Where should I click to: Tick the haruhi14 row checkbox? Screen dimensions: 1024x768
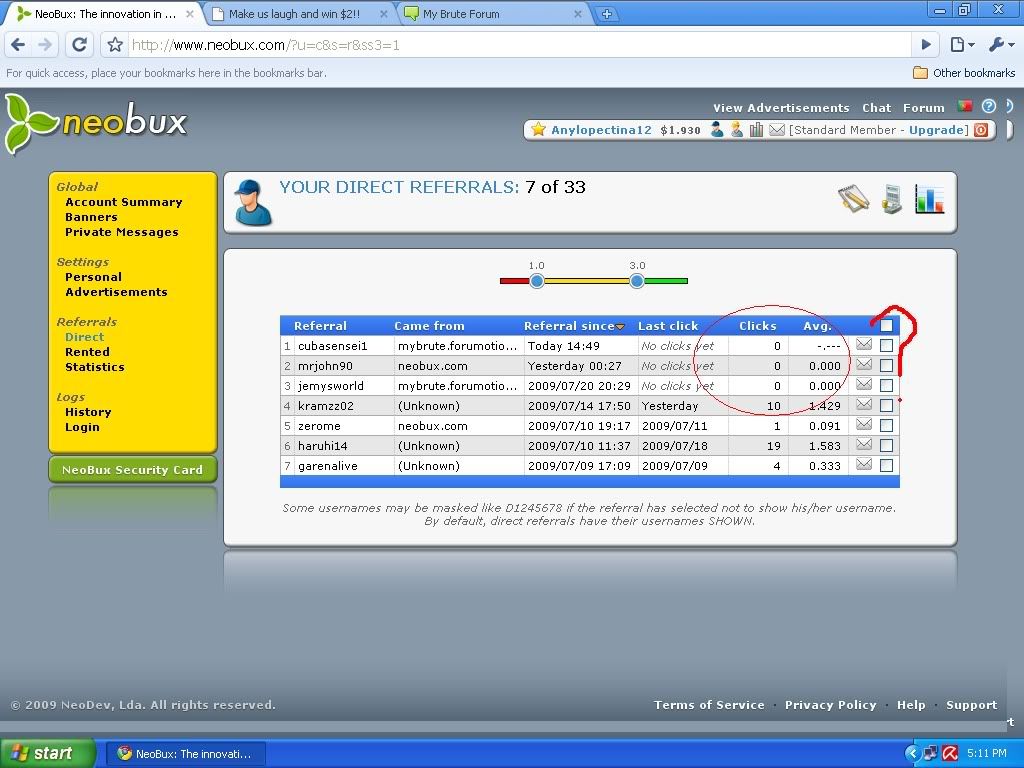(x=886, y=446)
